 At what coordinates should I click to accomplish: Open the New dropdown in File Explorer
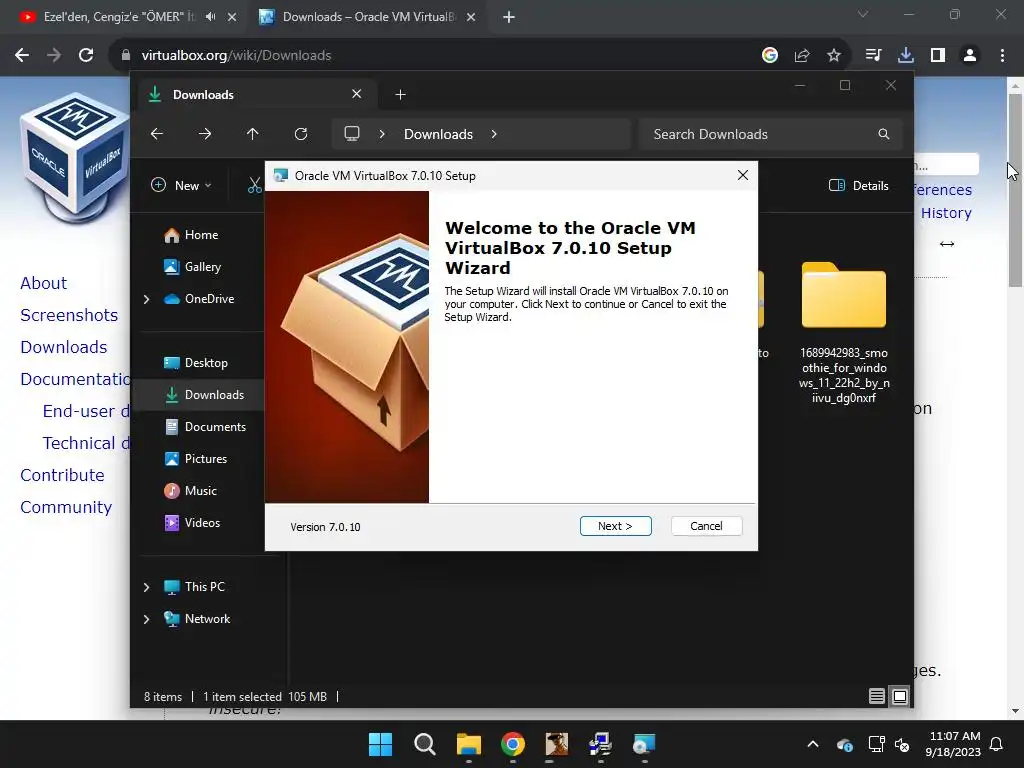point(182,185)
